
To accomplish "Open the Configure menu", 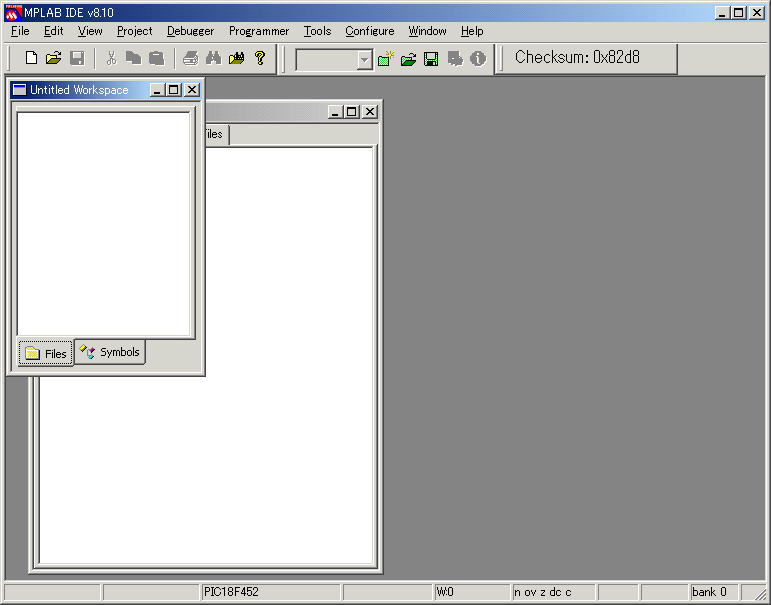I will (x=370, y=31).
